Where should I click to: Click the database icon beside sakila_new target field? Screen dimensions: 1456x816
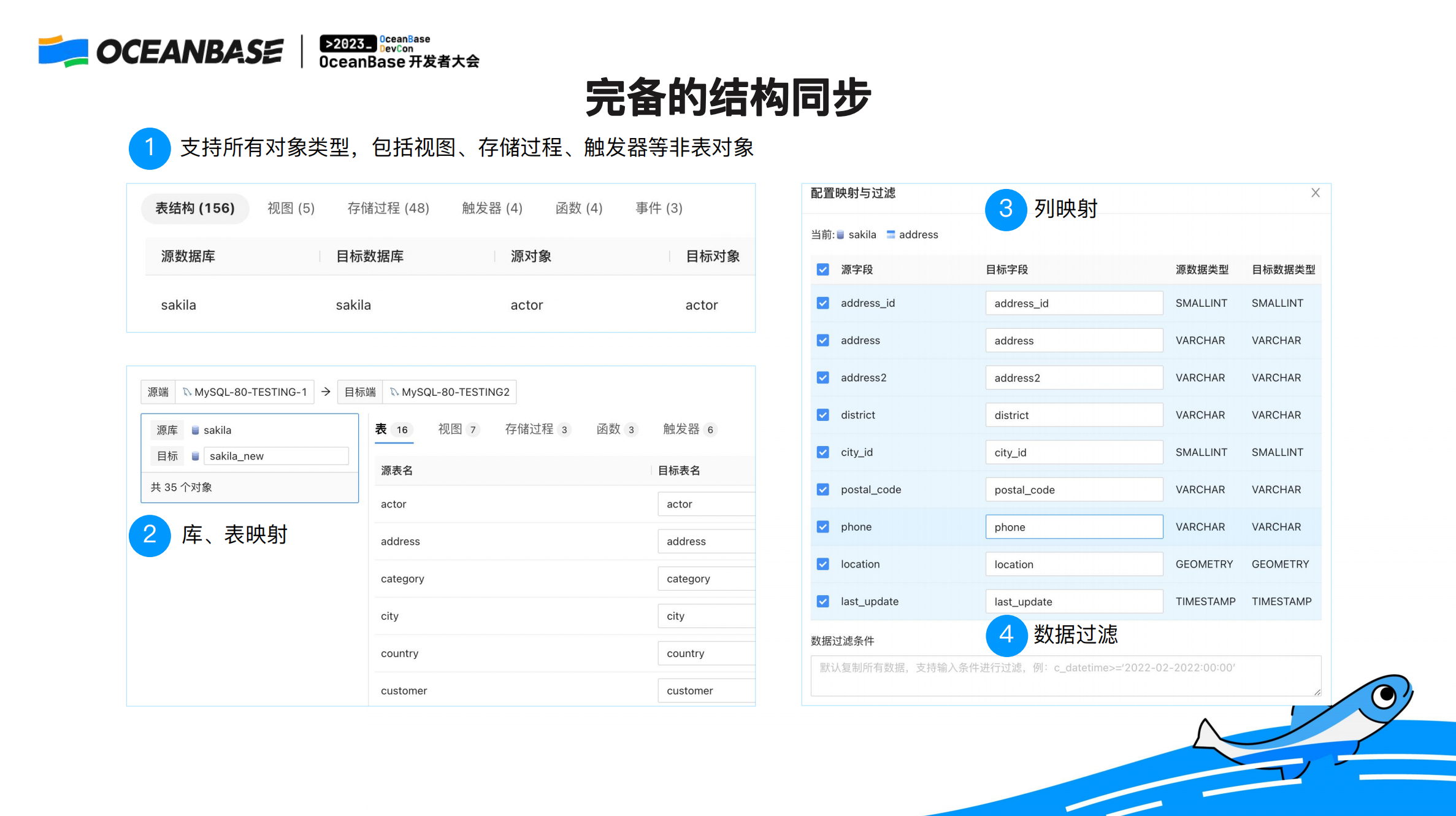pyautogui.click(x=194, y=455)
